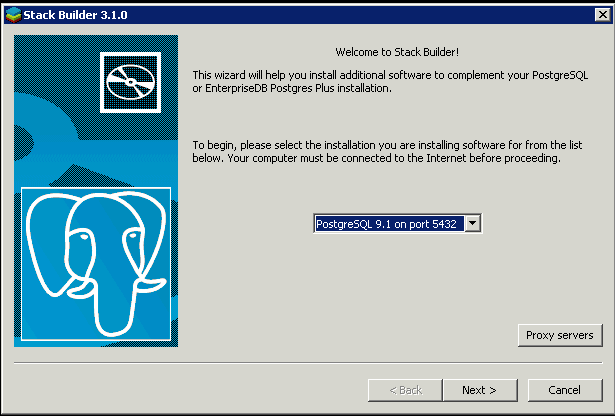Click the 'To begin, please select the installation' text
The image size is (615, 416).
click(x=387, y=151)
